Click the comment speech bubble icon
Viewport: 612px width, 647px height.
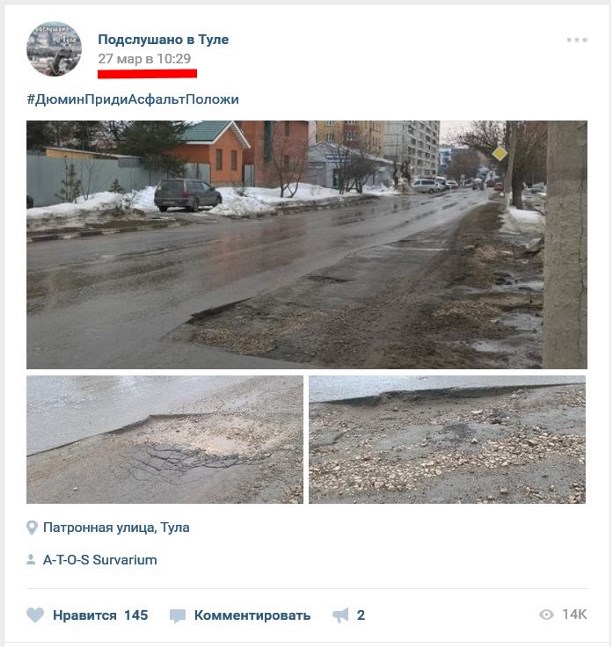177,616
